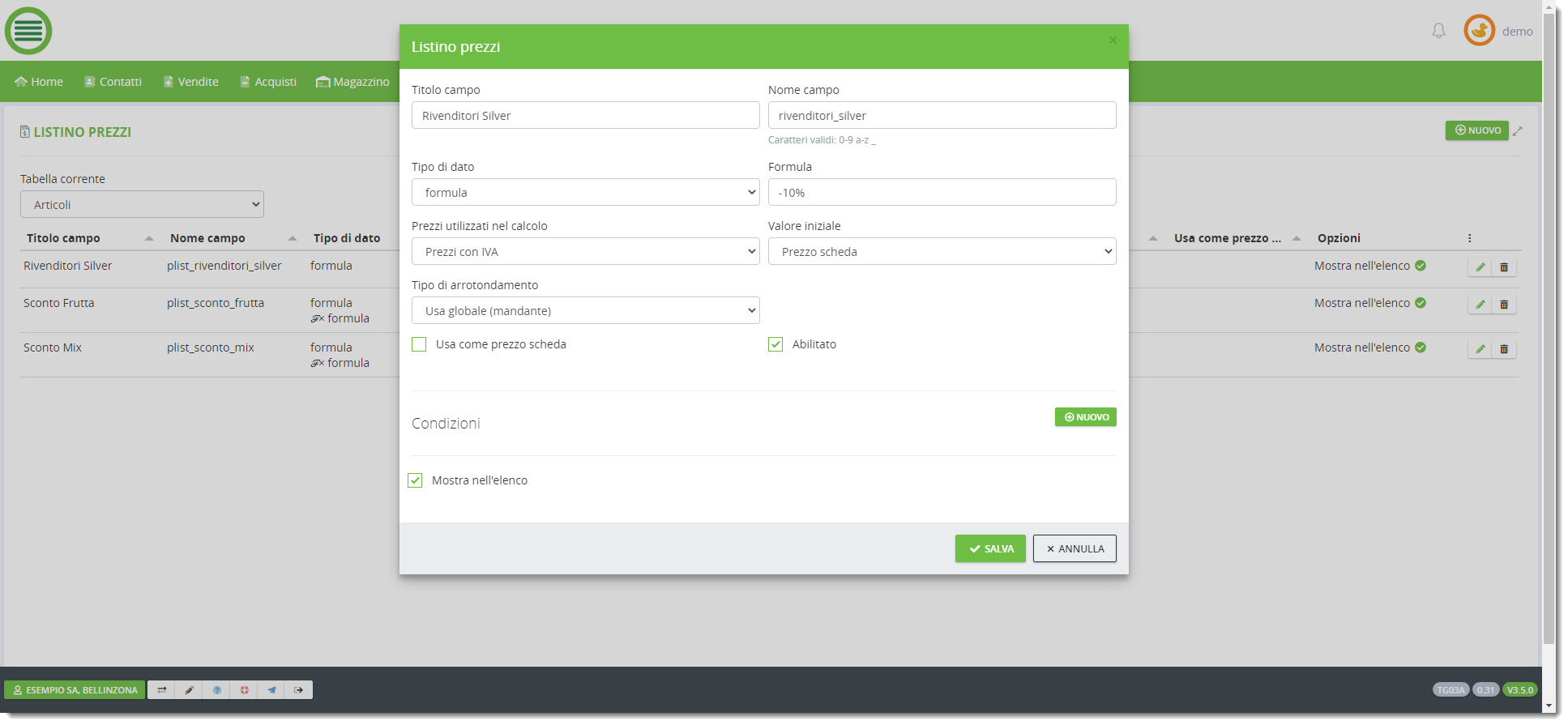The image size is (1568, 725).
Task: Enable the 'Usa come prezzo scheda' checkbox
Action: [419, 344]
